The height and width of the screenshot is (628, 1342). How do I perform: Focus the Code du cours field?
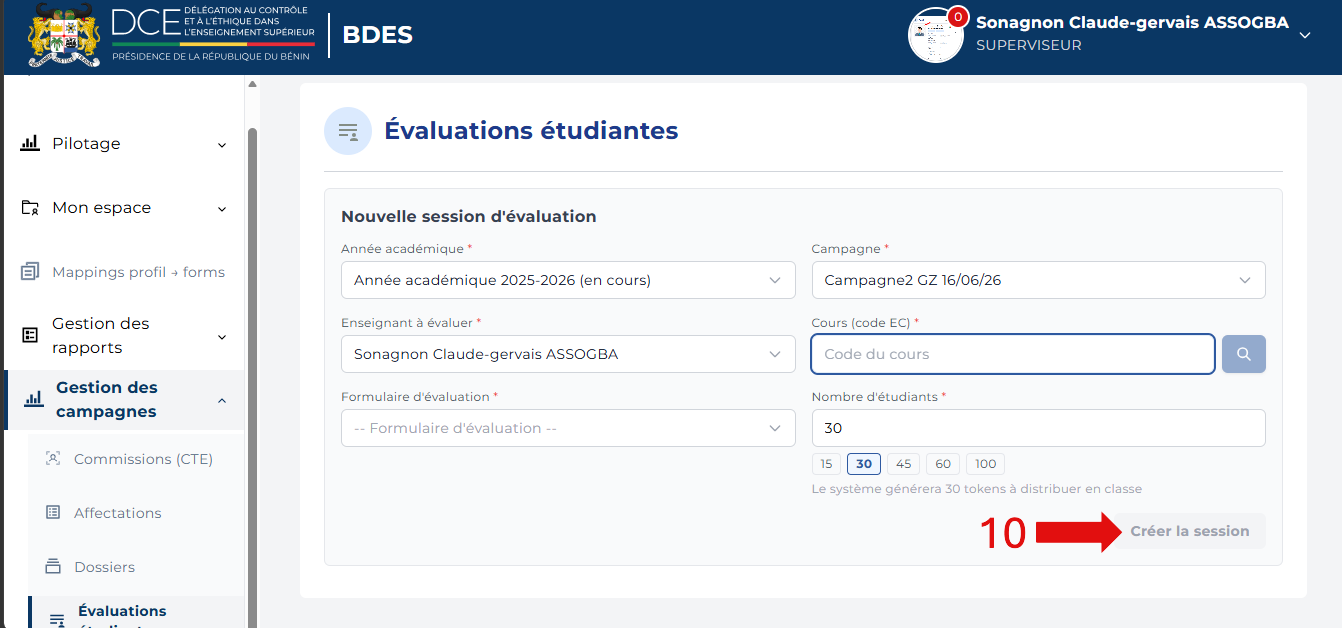1013,354
